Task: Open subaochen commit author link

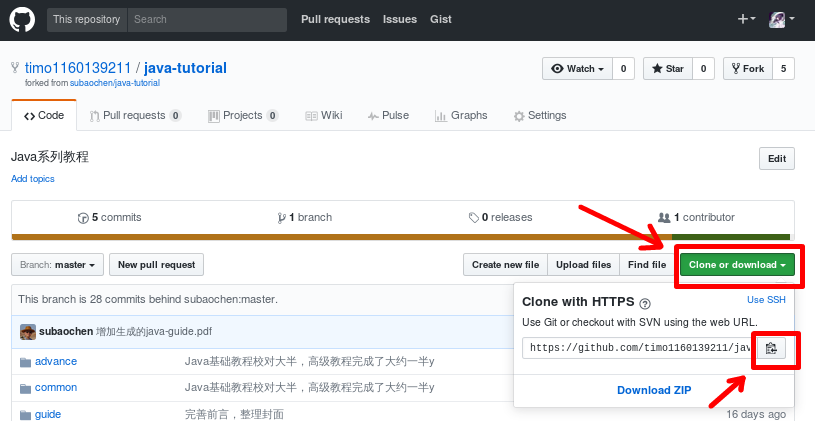Action: [66, 332]
